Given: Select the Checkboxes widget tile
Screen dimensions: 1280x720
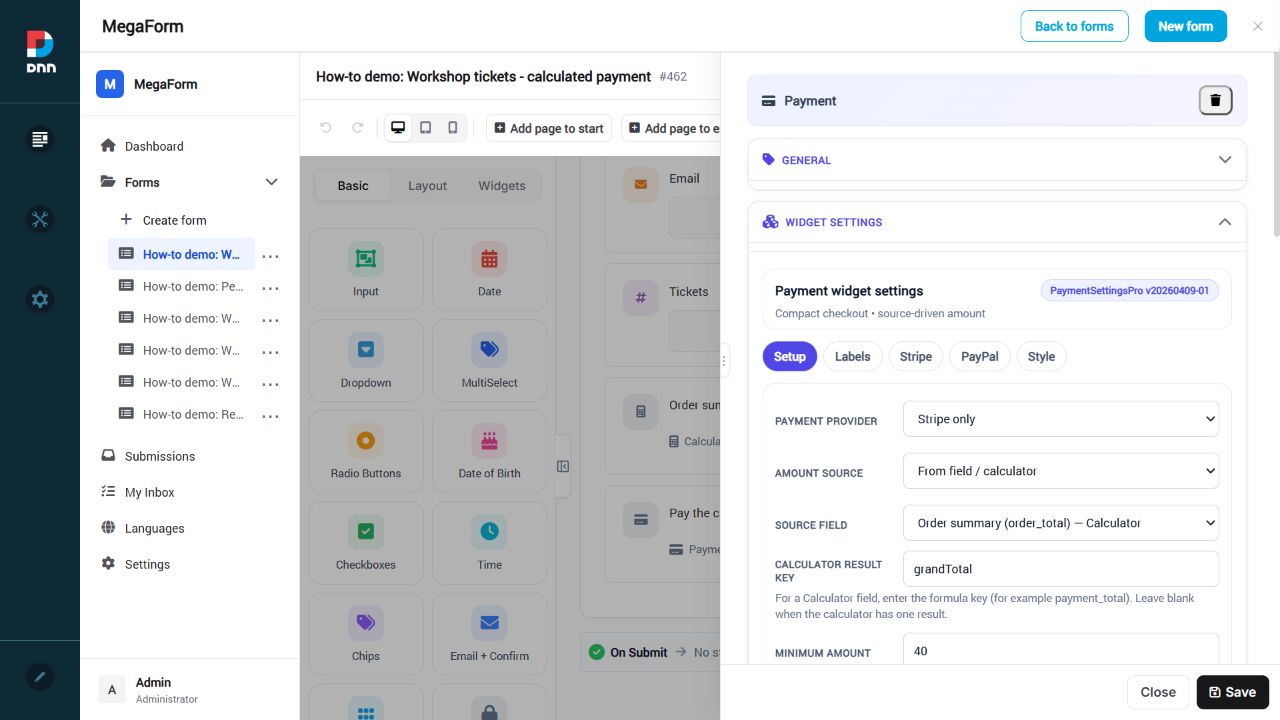Looking at the screenshot, I should tap(366, 542).
